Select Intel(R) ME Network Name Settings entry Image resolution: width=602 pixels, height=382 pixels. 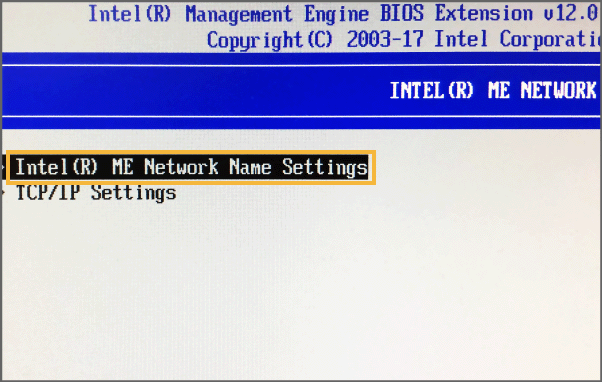point(191,167)
